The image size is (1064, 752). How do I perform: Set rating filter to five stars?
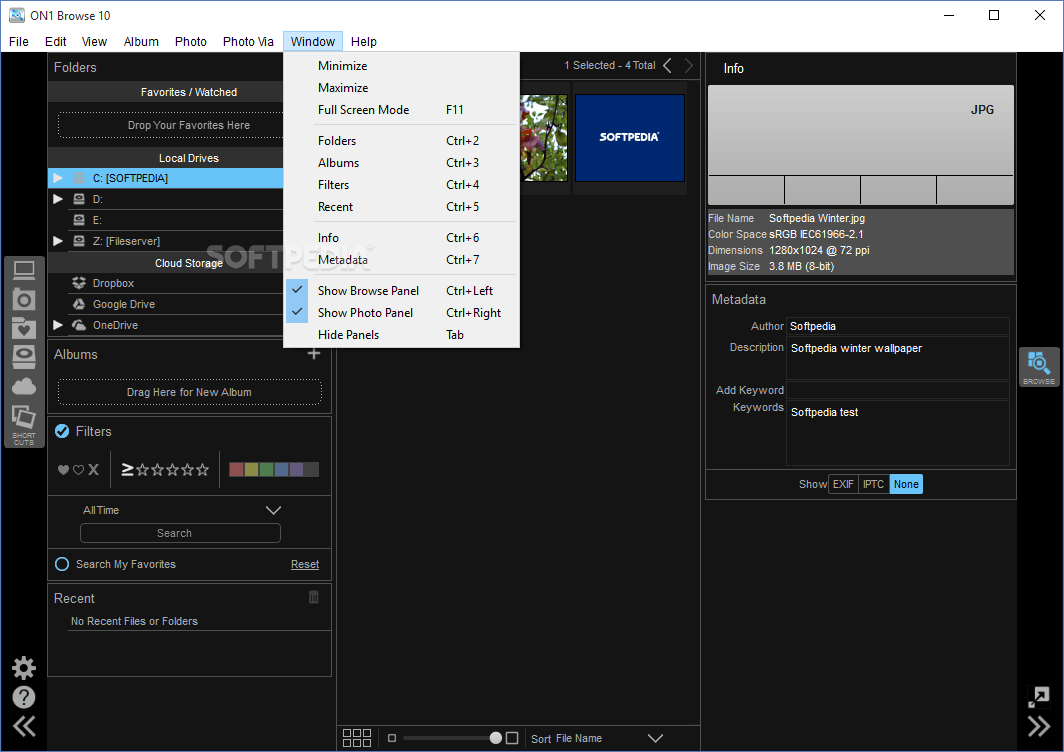(x=202, y=470)
